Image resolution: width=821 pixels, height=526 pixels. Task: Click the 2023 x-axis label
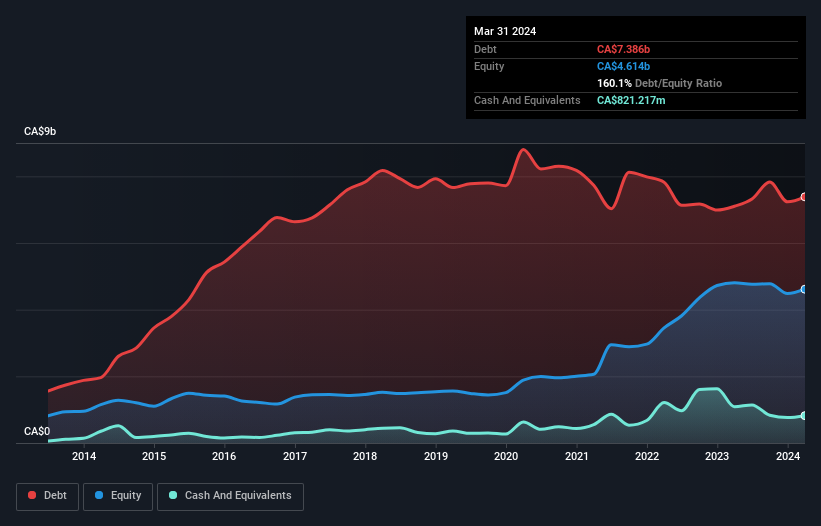(x=717, y=456)
